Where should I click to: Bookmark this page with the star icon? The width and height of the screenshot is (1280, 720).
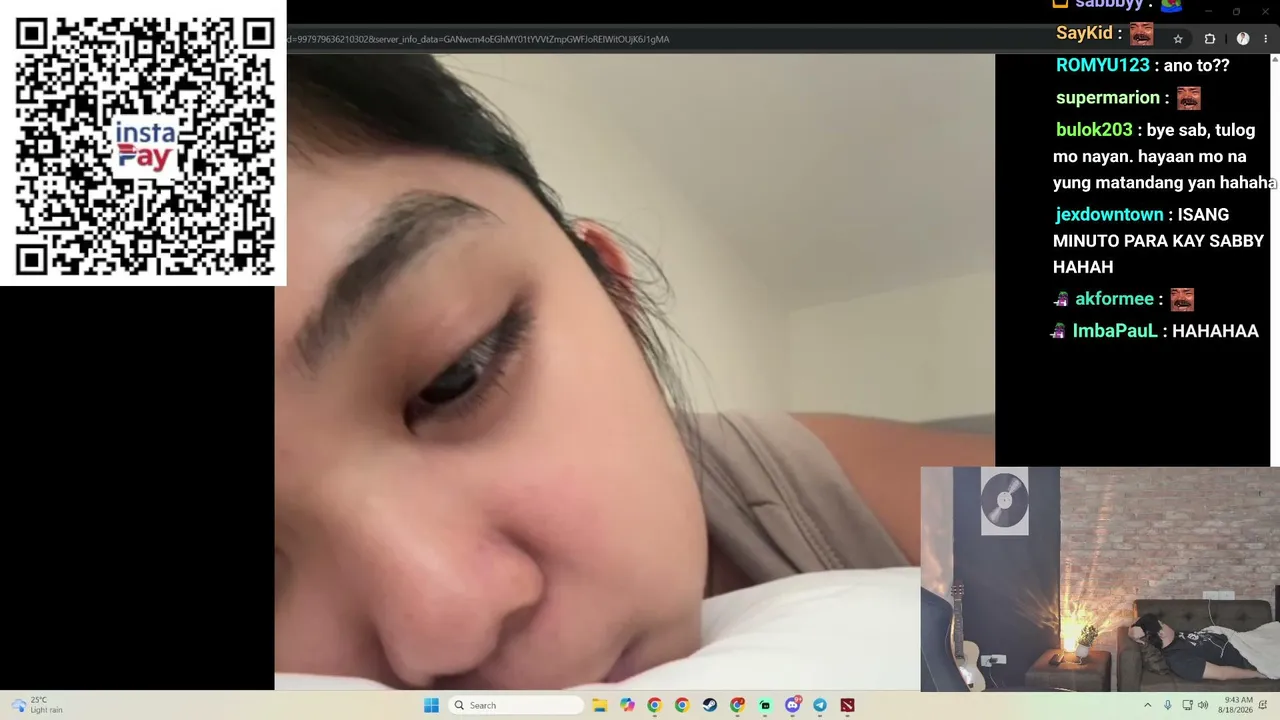[x=1178, y=39]
